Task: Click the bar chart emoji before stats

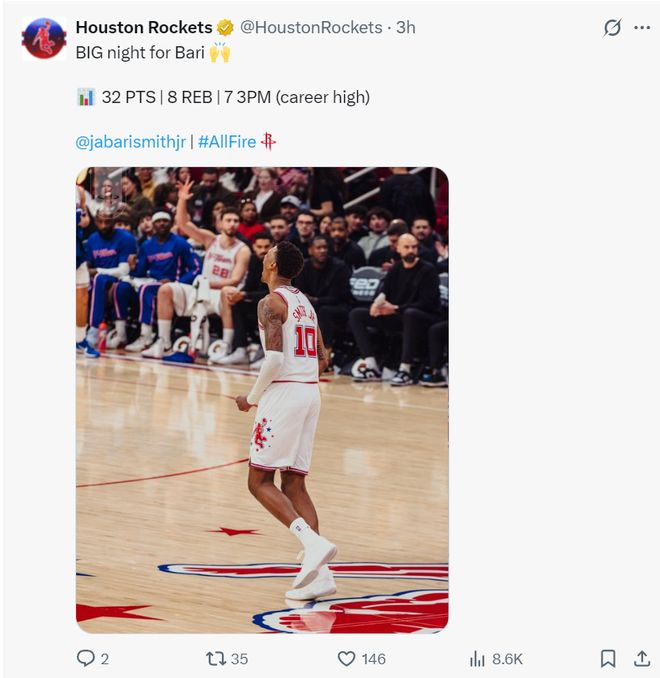Action: click(x=86, y=97)
